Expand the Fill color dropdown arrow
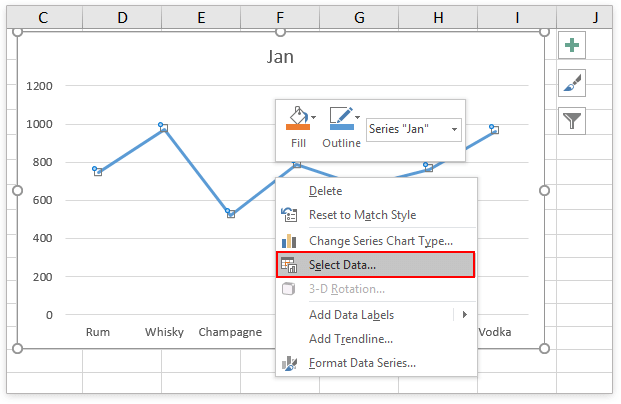The image size is (621, 404). tap(314, 117)
